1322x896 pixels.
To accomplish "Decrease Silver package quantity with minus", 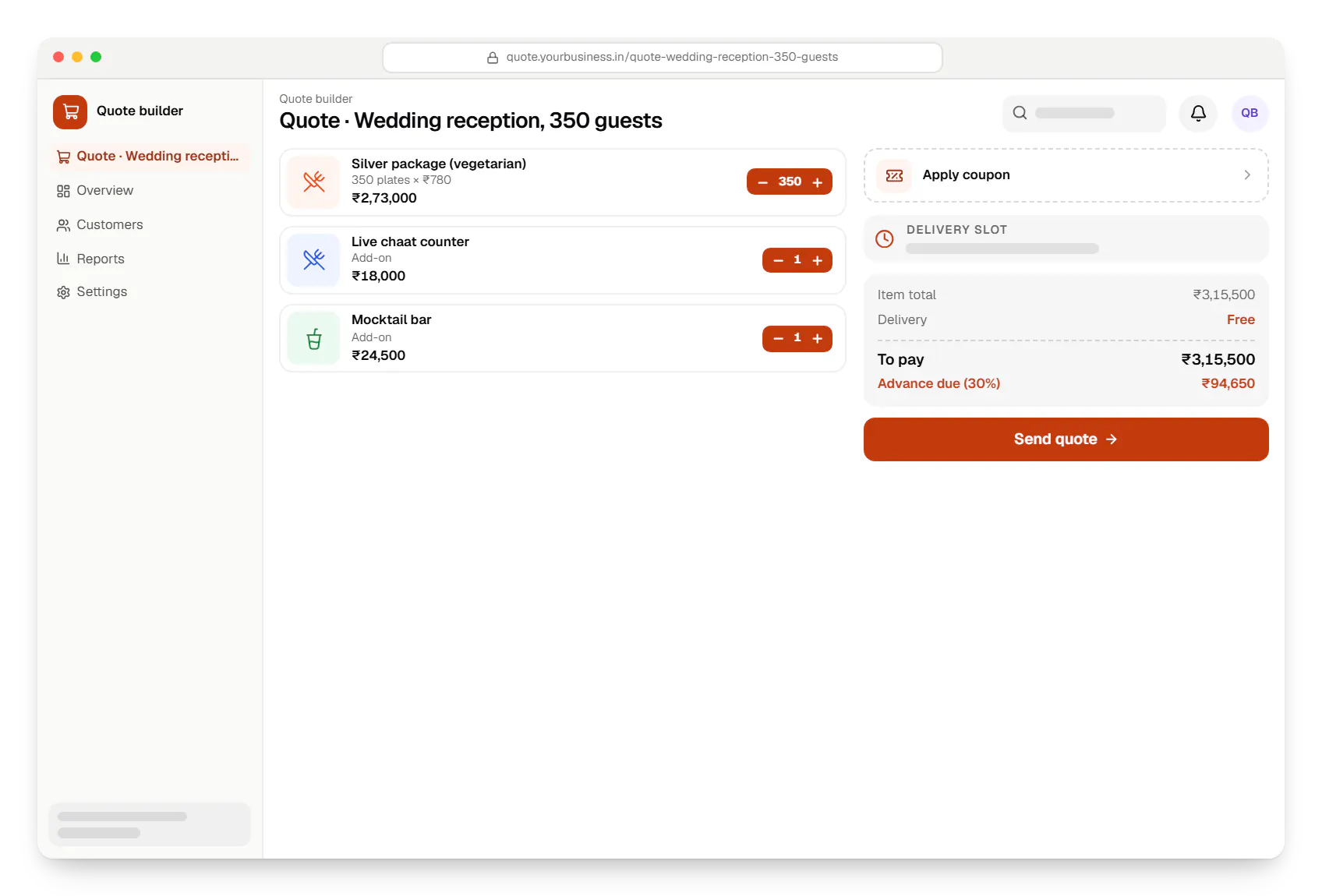I will 763,182.
